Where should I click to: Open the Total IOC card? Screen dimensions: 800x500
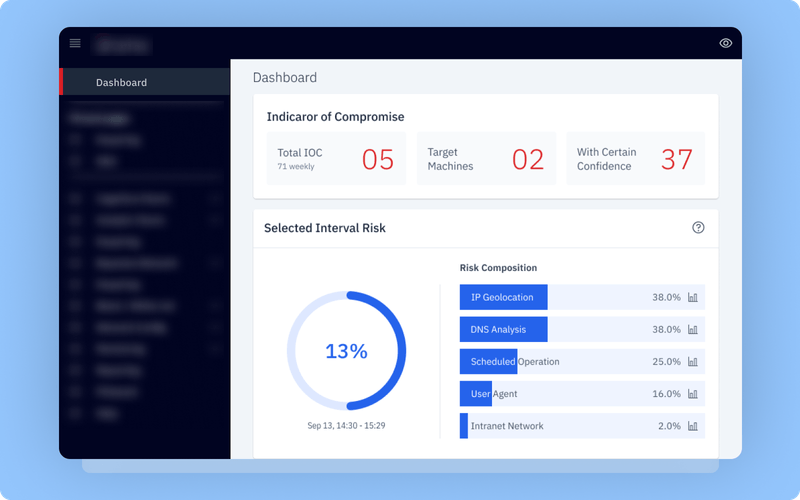coord(336,159)
